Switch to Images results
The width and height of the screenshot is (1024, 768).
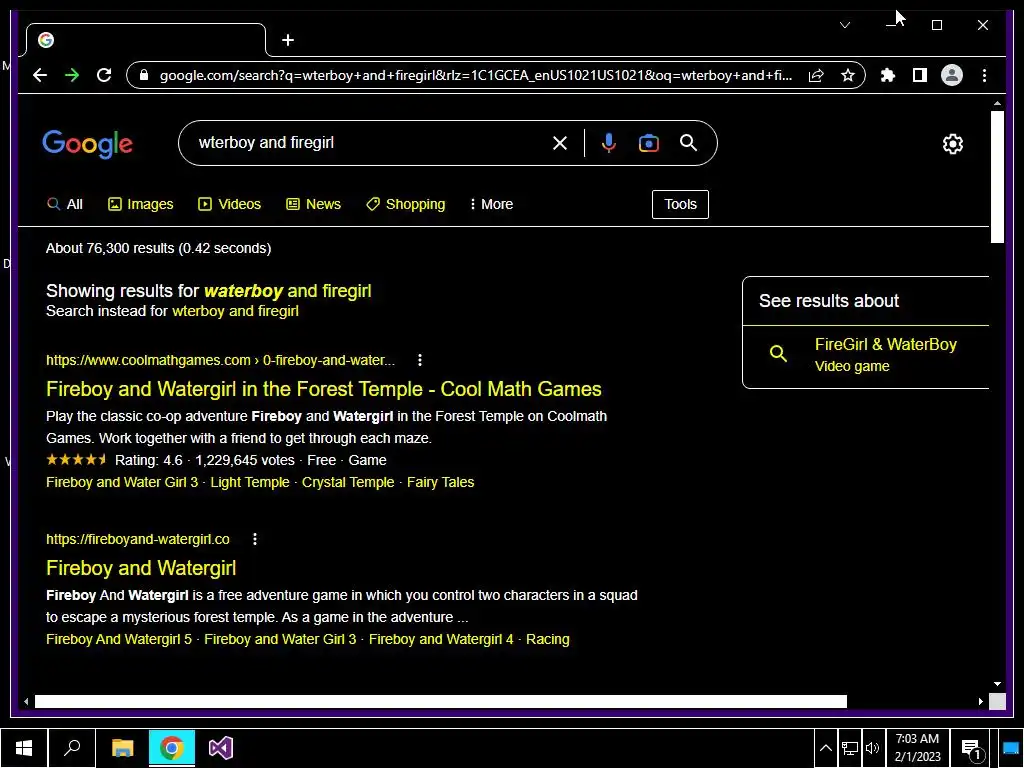click(x=140, y=204)
